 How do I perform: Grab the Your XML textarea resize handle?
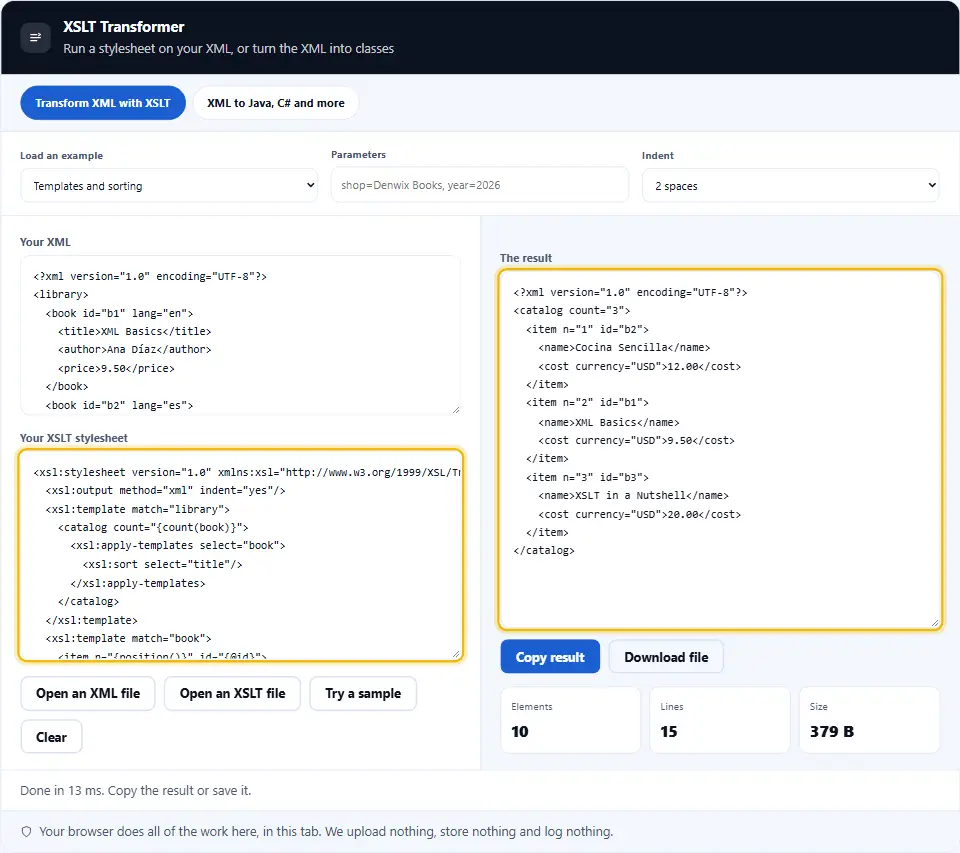456,410
